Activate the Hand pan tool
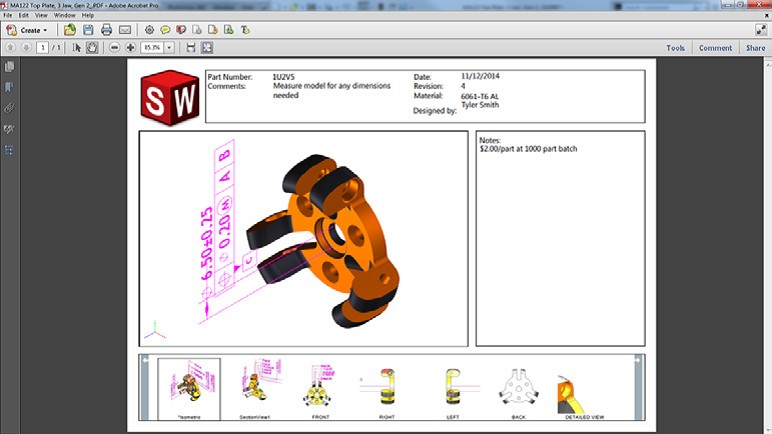Image resolution: width=772 pixels, height=434 pixels. [x=92, y=47]
